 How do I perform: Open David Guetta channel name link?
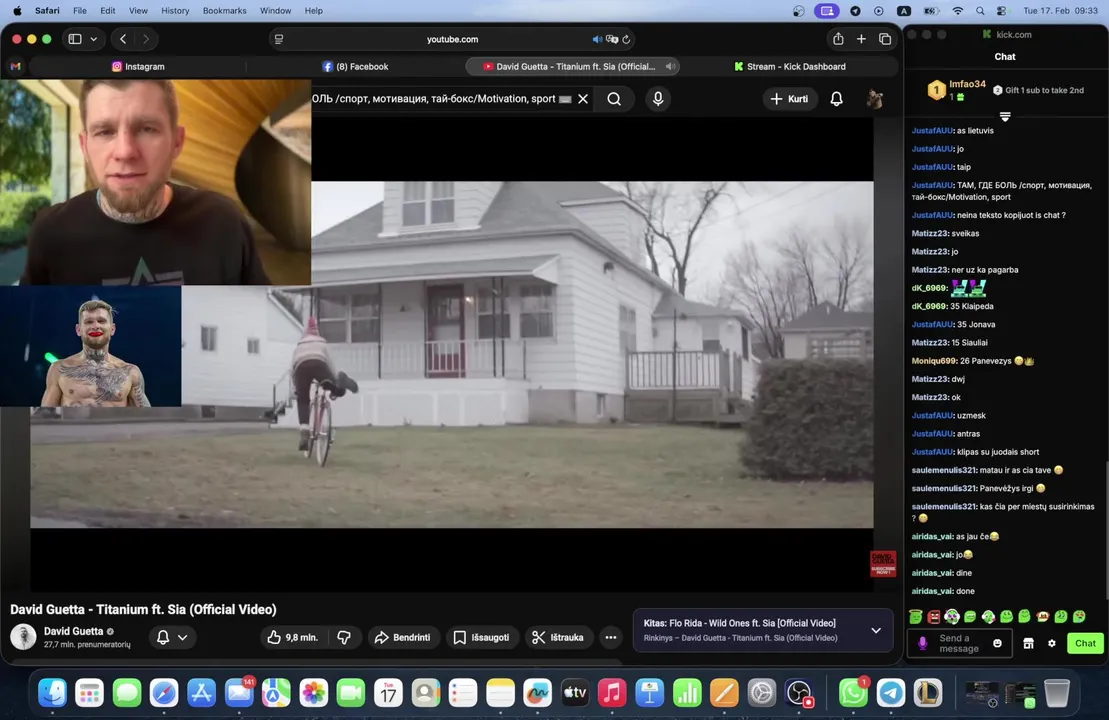74,631
